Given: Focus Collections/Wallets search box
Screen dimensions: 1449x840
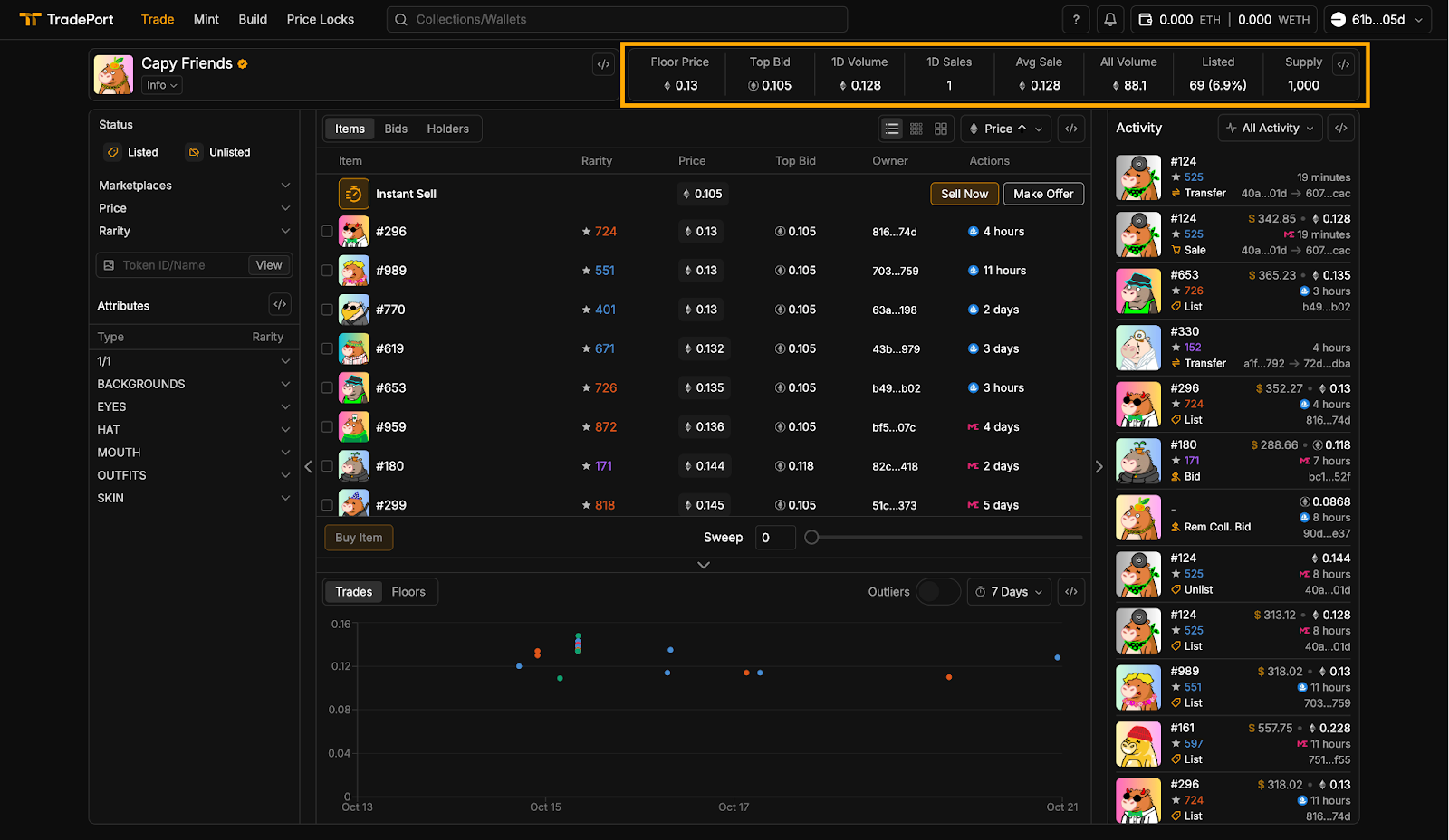Looking at the screenshot, I should click(617, 19).
